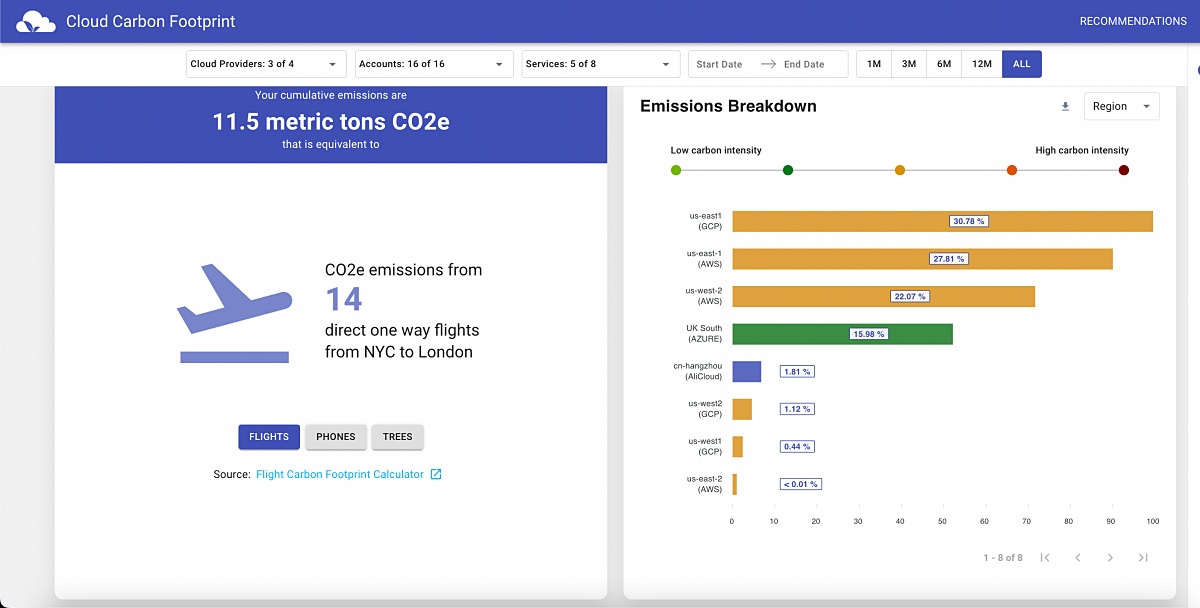This screenshot has height=608, width=1200.
Task: Select the 3M time range
Action: [x=909, y=64]
